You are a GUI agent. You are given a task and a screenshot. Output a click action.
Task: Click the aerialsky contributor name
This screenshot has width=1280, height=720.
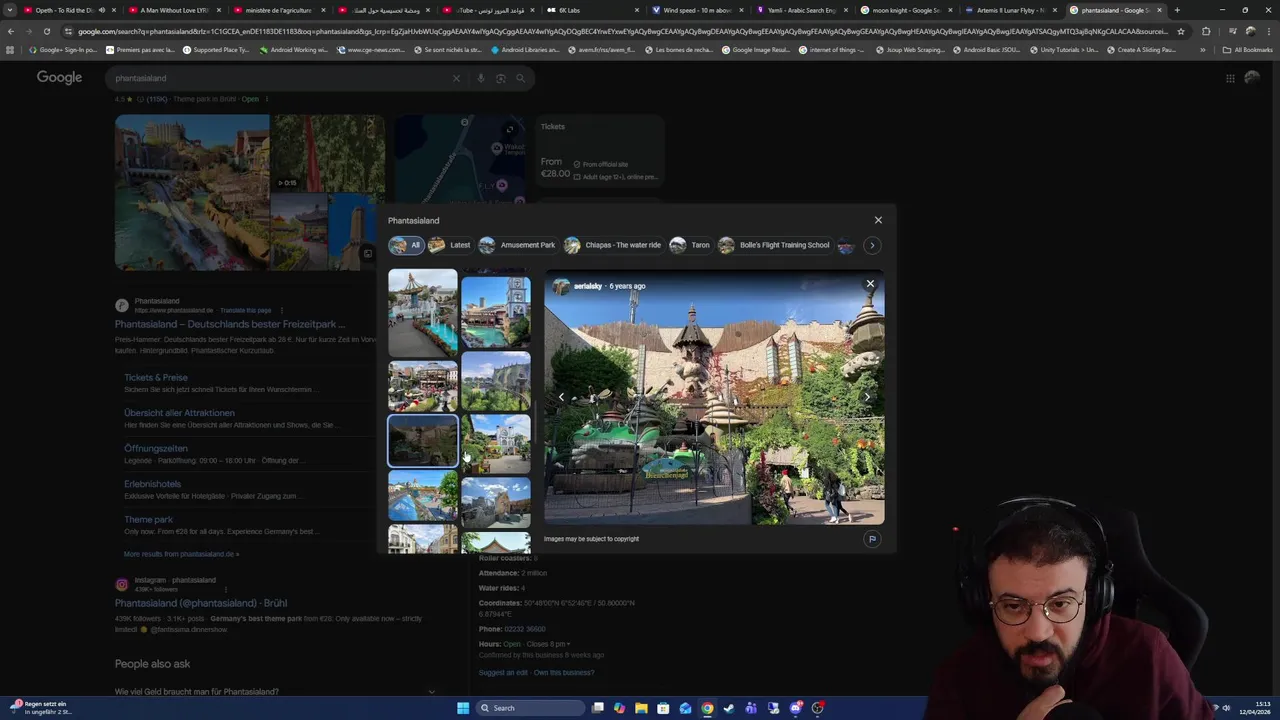click(x=588, y=286)
